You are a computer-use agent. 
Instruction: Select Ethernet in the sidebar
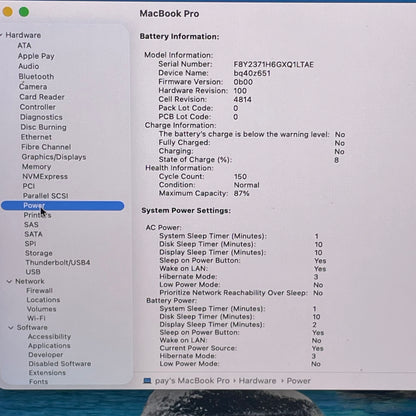click(36, 137)
